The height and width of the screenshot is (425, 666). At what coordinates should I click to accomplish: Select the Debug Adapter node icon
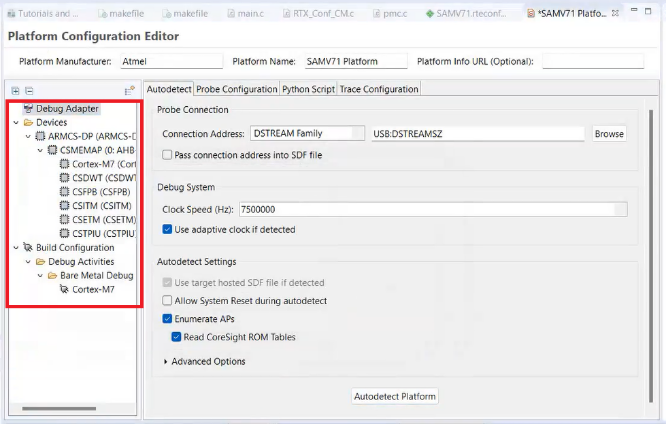28,108
